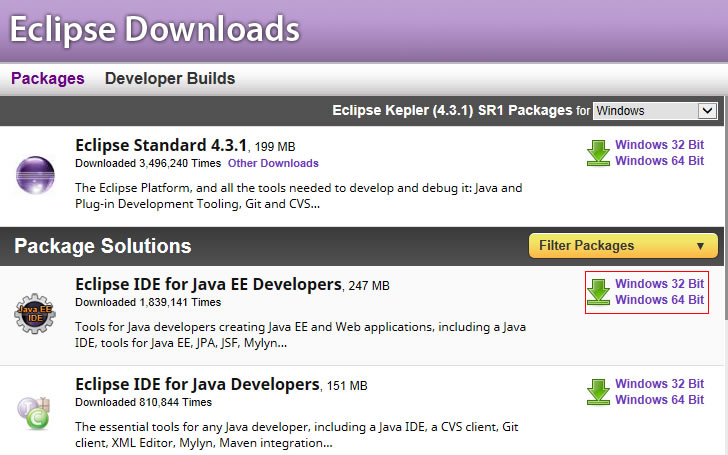The image size is (728, 455).
Task: Click the Java EE IDE gear icon
Action: click(35, 313)
